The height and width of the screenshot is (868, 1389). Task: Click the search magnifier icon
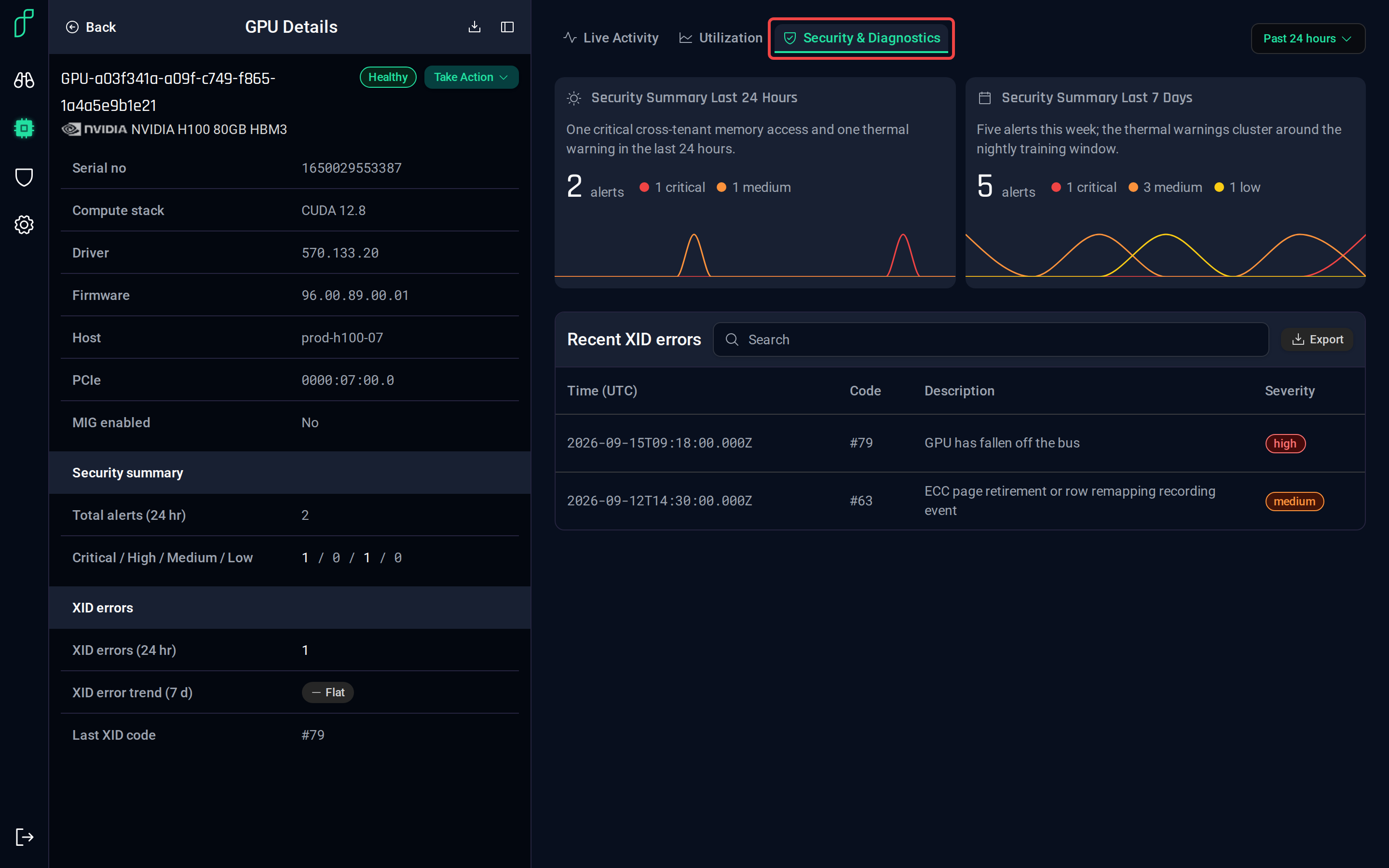pyautogui.click(x=732, y=339)
